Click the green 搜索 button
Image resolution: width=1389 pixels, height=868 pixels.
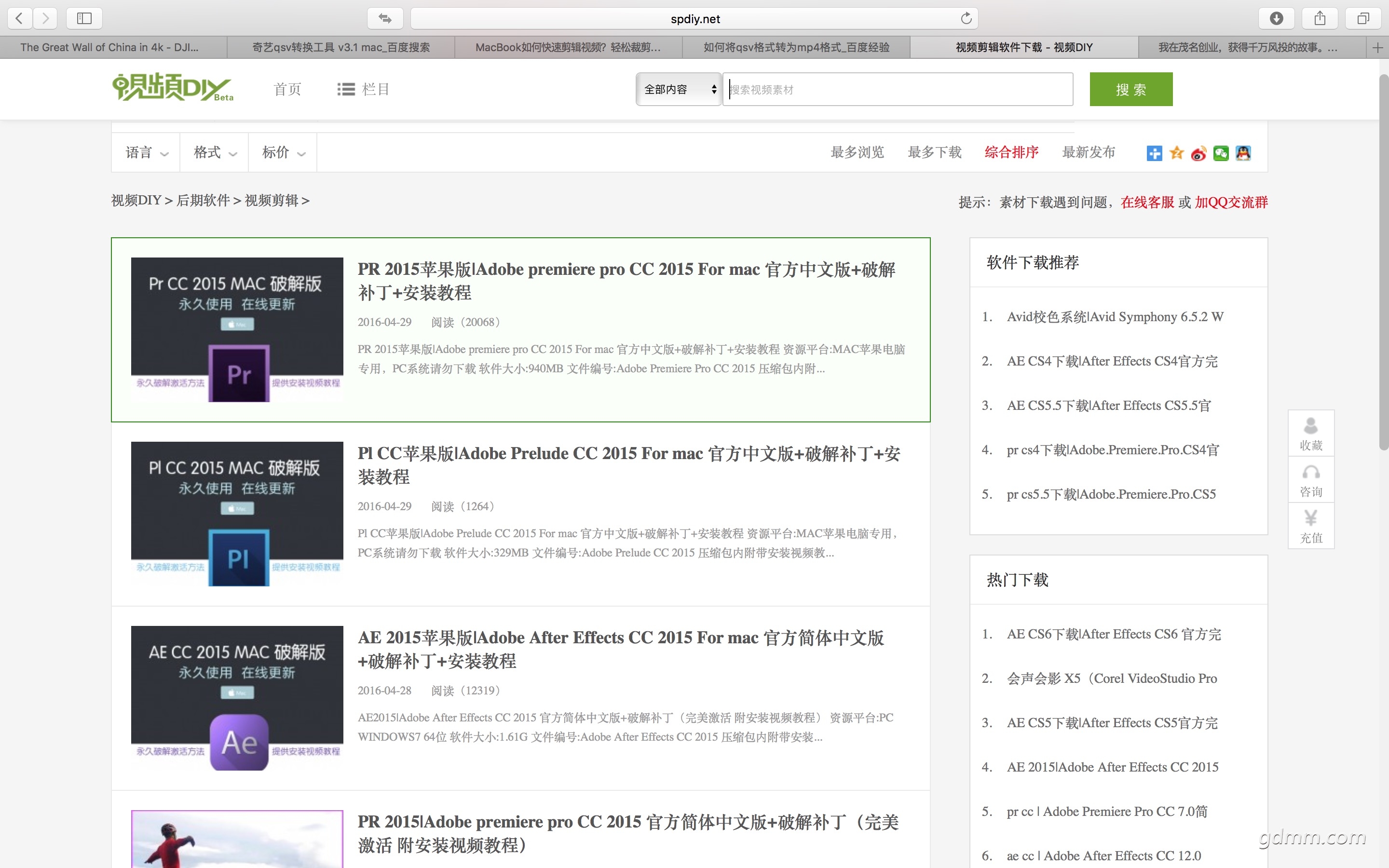tap(1130, 90)
